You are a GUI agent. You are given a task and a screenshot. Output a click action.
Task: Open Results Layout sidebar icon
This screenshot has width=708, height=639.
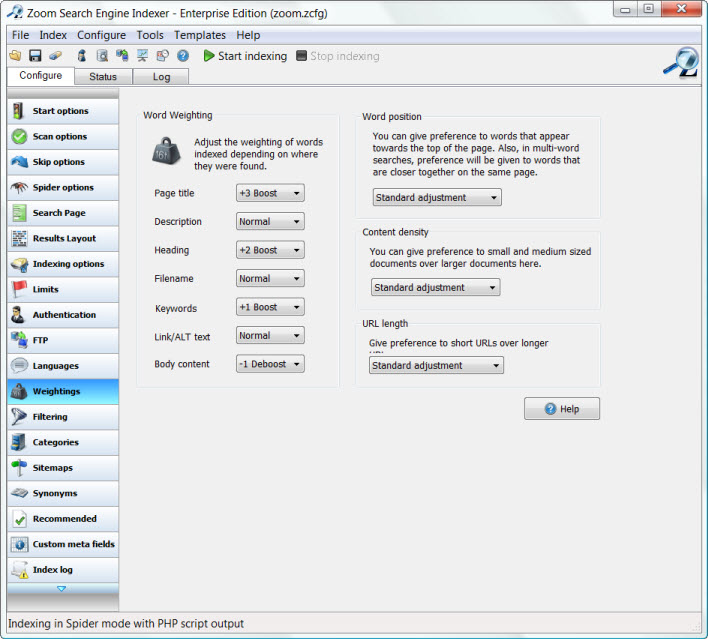coord(19,238)
